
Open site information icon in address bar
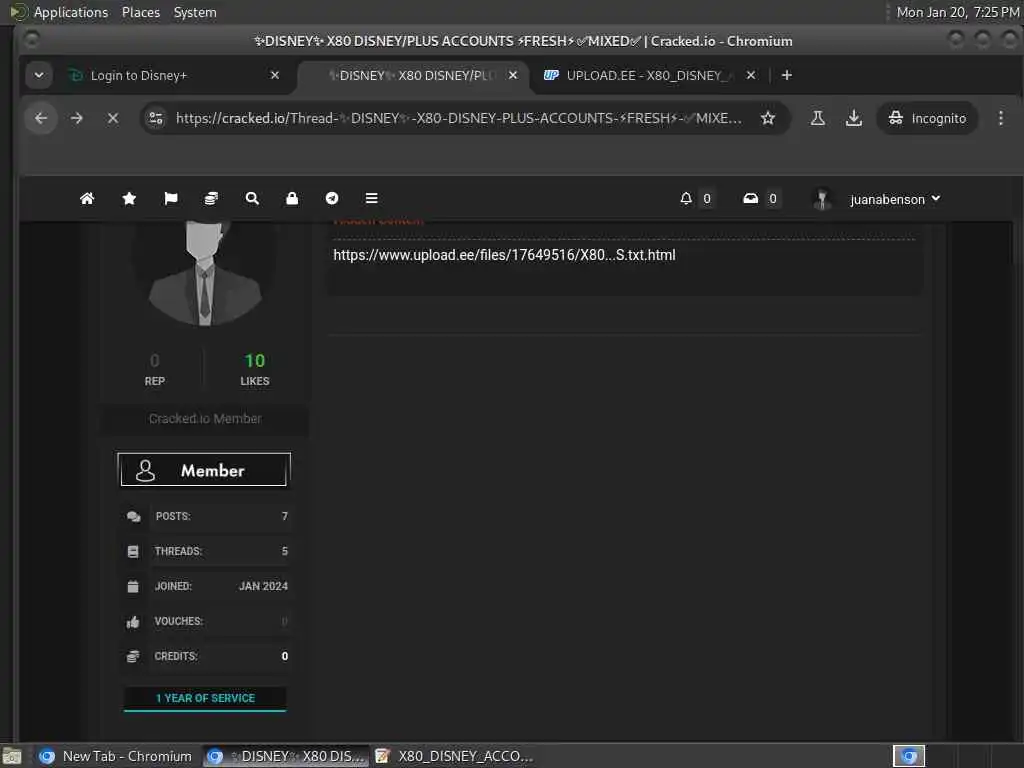(x=156, y=118)
